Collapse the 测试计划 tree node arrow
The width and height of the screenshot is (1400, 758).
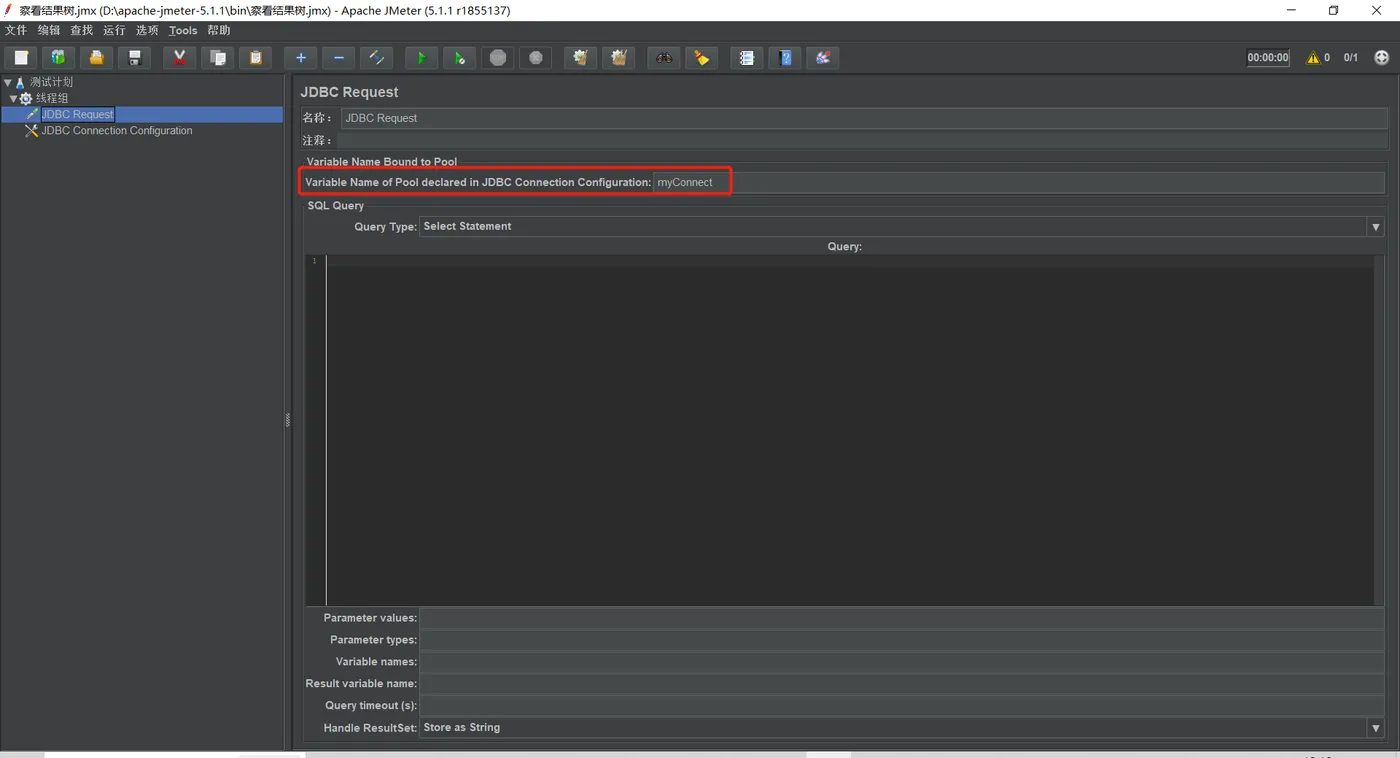click(x=8, y=83)
